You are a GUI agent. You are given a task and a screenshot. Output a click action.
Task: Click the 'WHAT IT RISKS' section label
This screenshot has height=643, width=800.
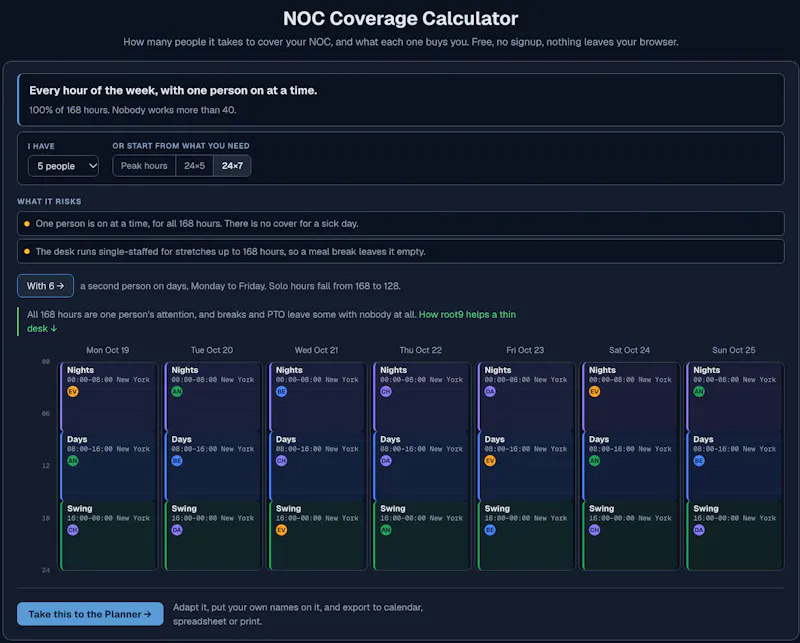pyautogui.click(x=49, y=202)
